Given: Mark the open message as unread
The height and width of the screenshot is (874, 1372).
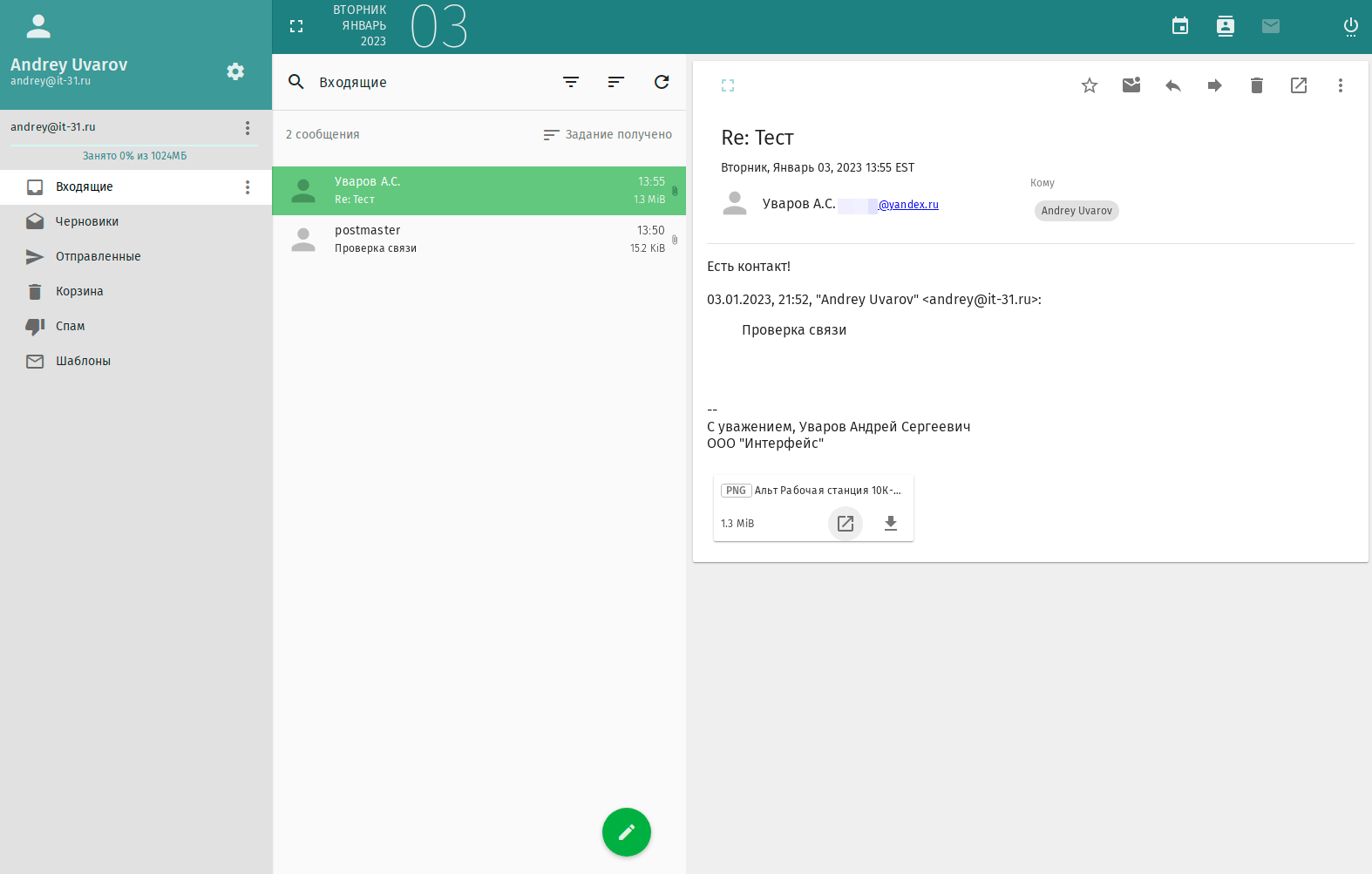Looking at the screenshot, I should pyautogui.click(x=1131, y=85).
